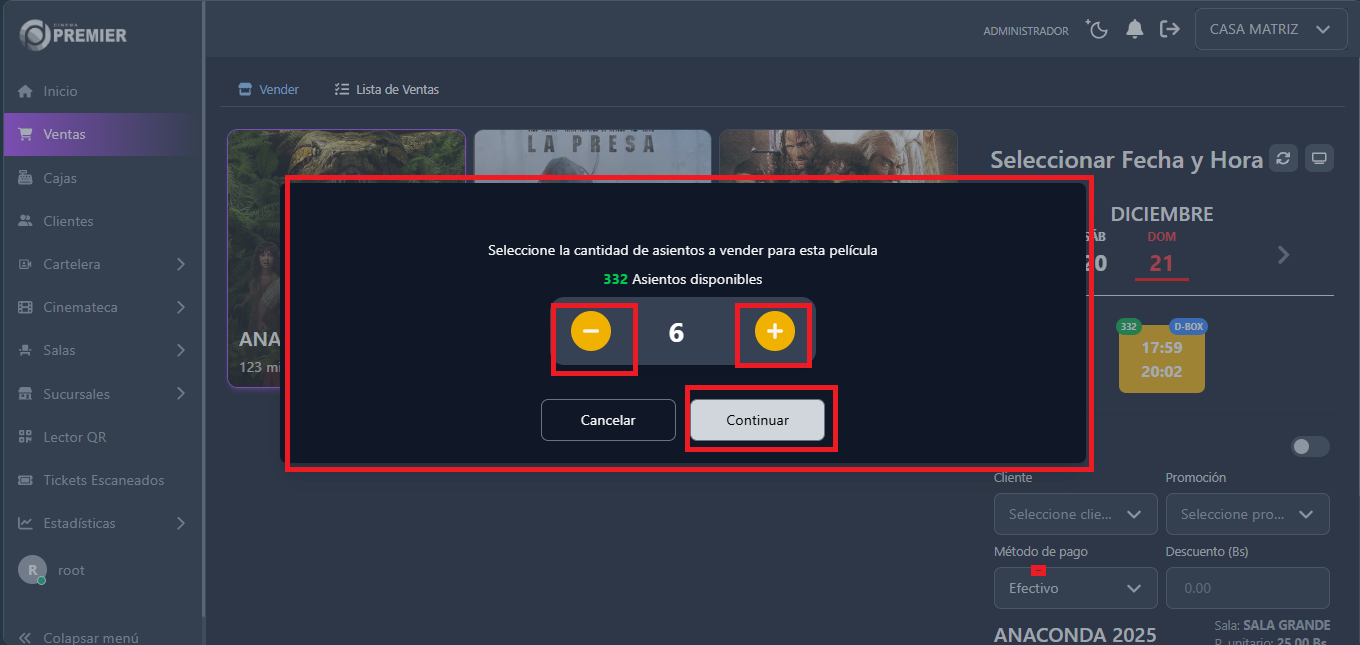Switch to the Lista de Ventas tab

[x=387, y=89]
